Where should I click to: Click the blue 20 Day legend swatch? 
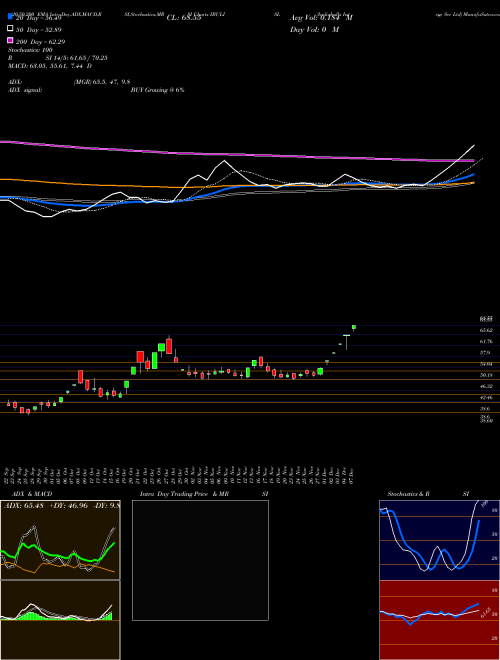tap(10, 16)
